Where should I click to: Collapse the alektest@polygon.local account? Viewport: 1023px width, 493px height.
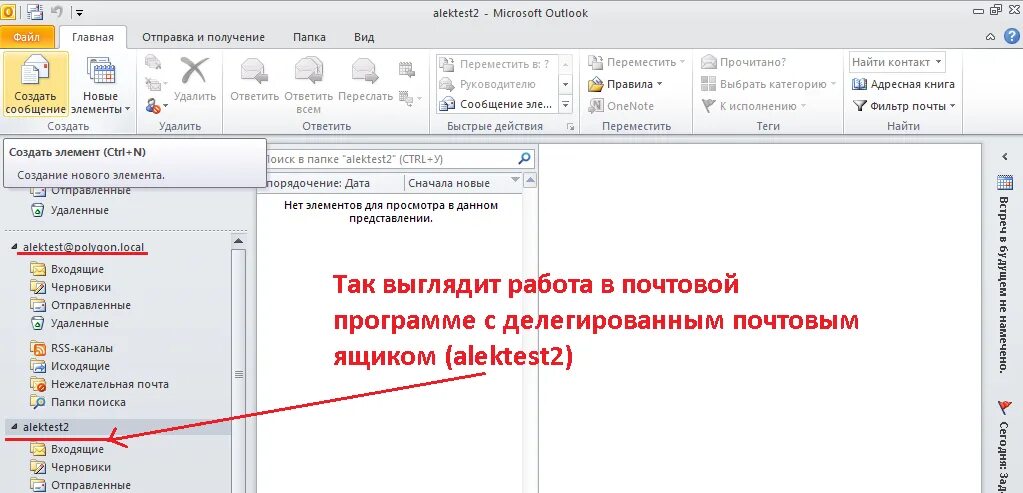pyautogui.click(x=14, y=248)
